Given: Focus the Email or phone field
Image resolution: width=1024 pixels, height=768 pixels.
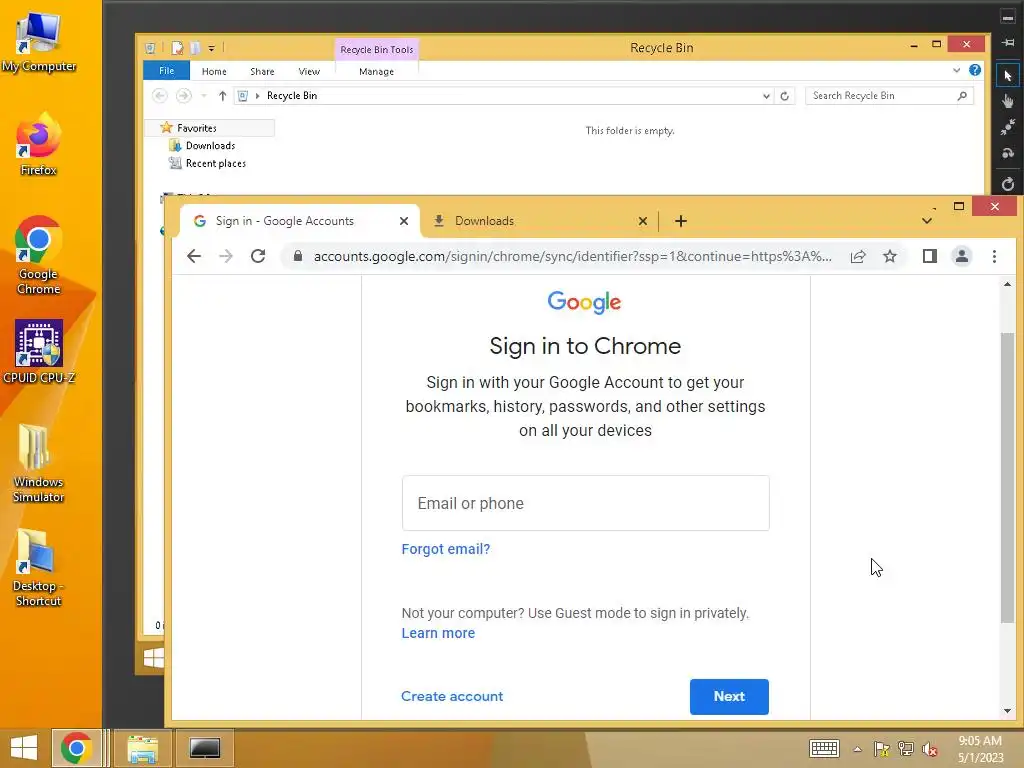Looking at the screenshot, I should click(x=585, y=503).
